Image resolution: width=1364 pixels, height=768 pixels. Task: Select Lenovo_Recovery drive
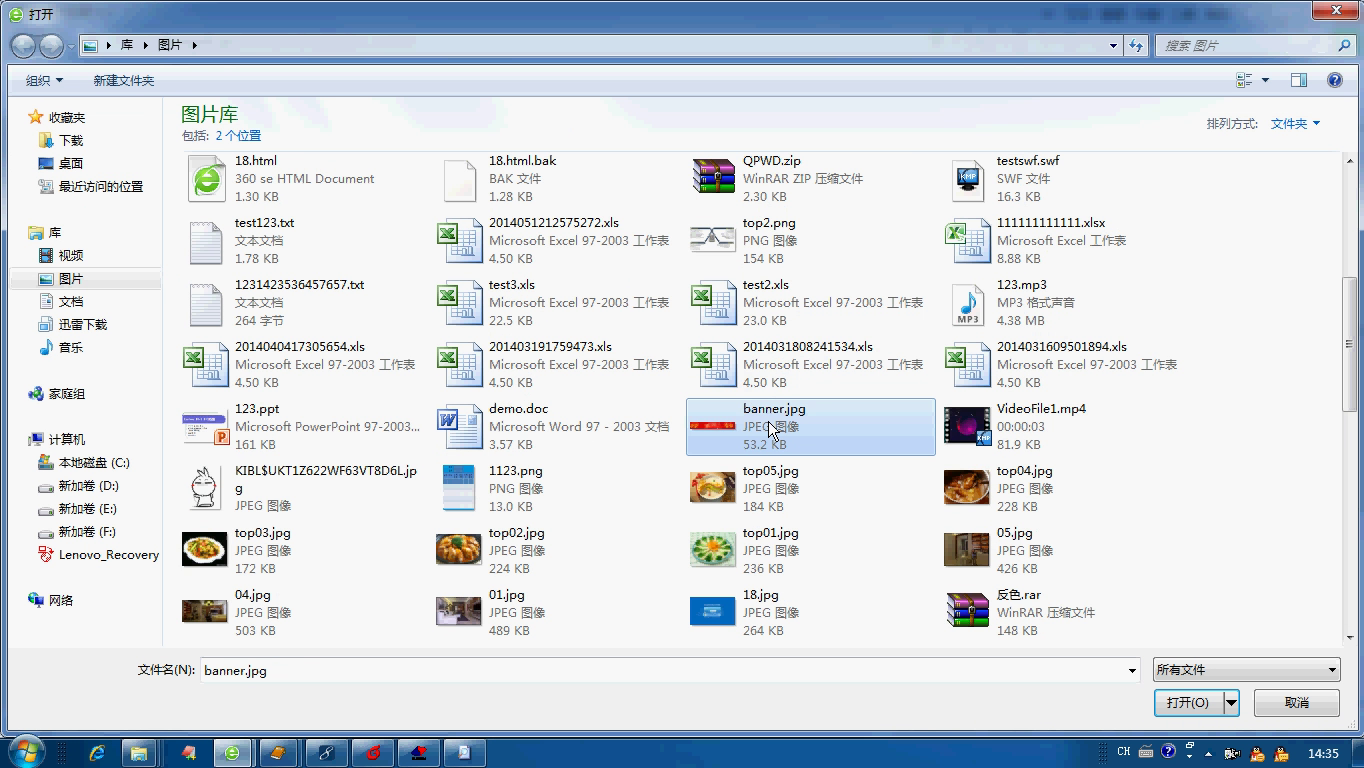click(108, 555)
